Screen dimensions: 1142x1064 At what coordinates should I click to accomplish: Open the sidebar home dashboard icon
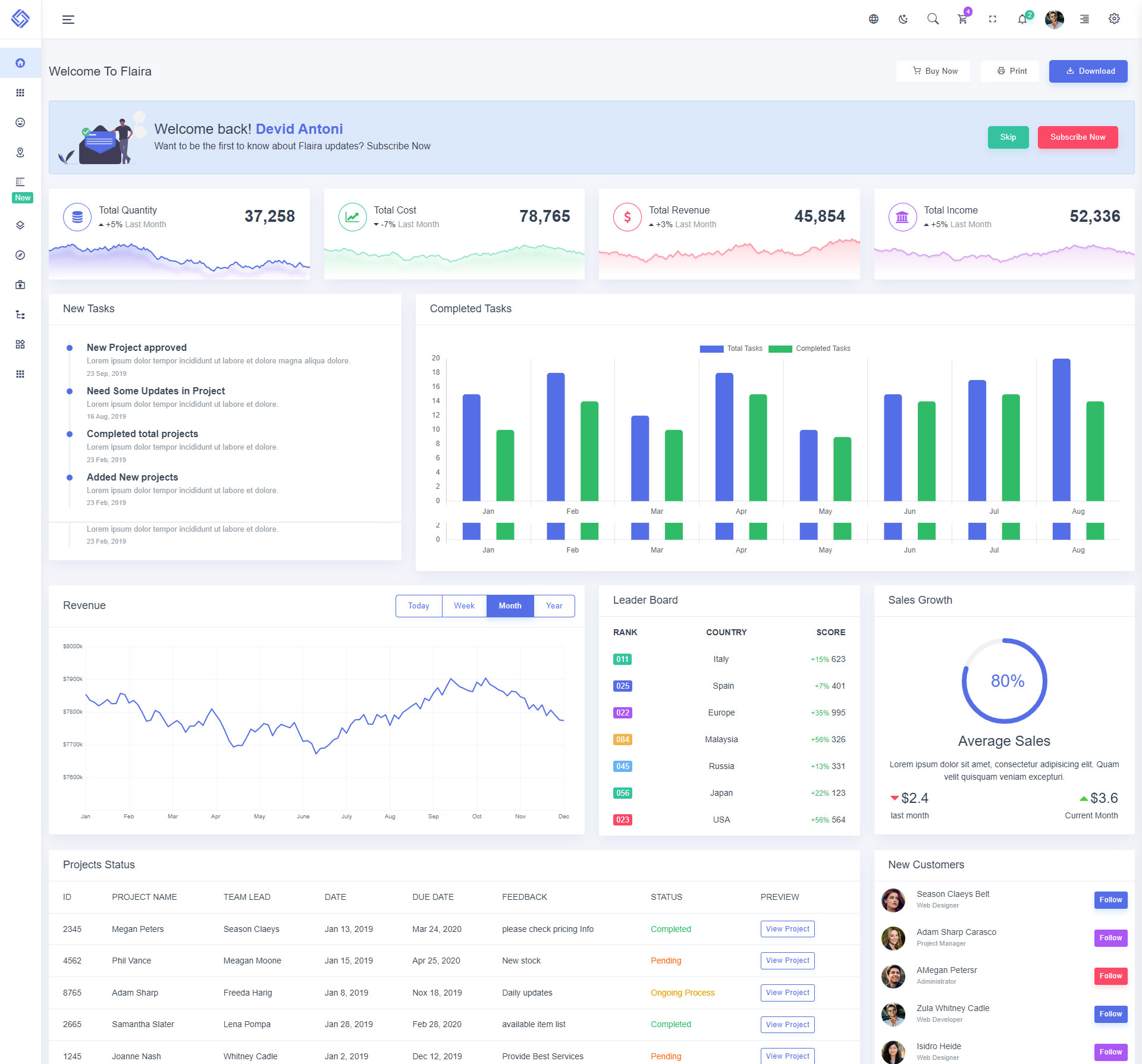click(20, 63)
